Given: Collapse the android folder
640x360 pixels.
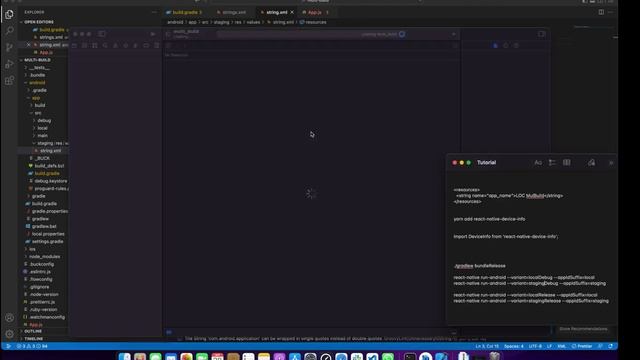Looking at the screenshot, I should tap(37, 83).
